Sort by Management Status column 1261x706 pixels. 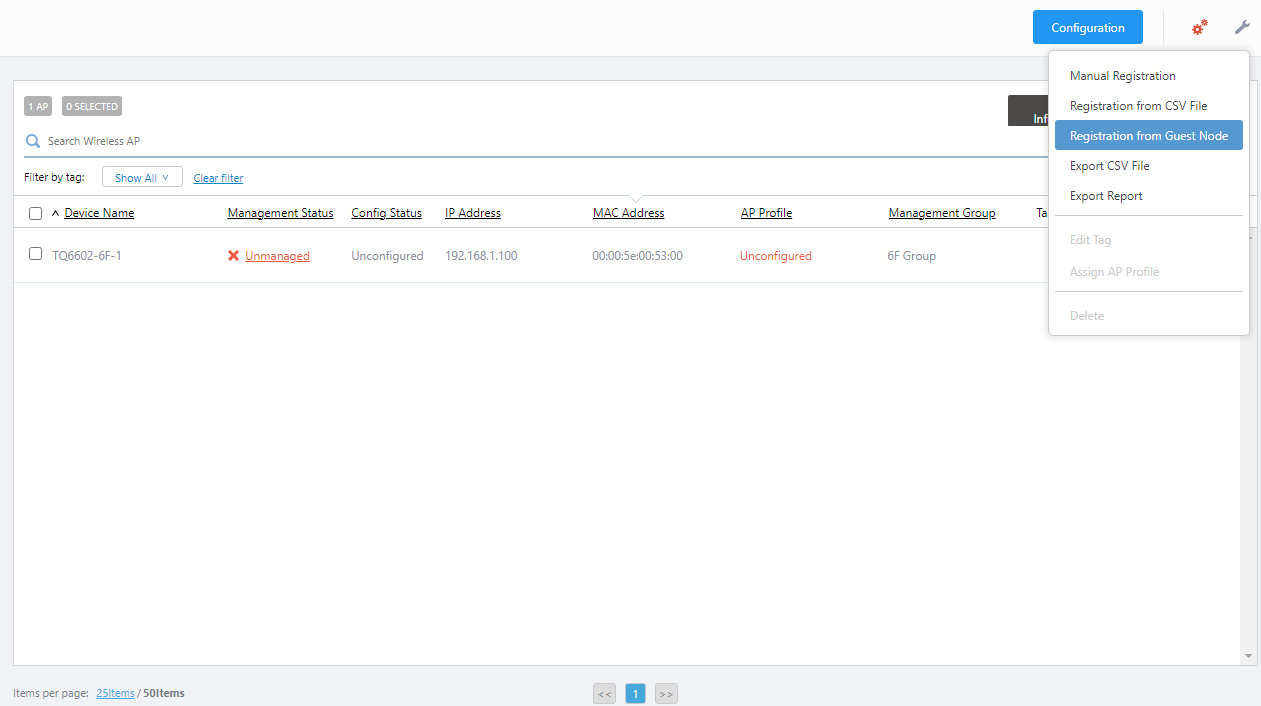(x=280, y=213)
